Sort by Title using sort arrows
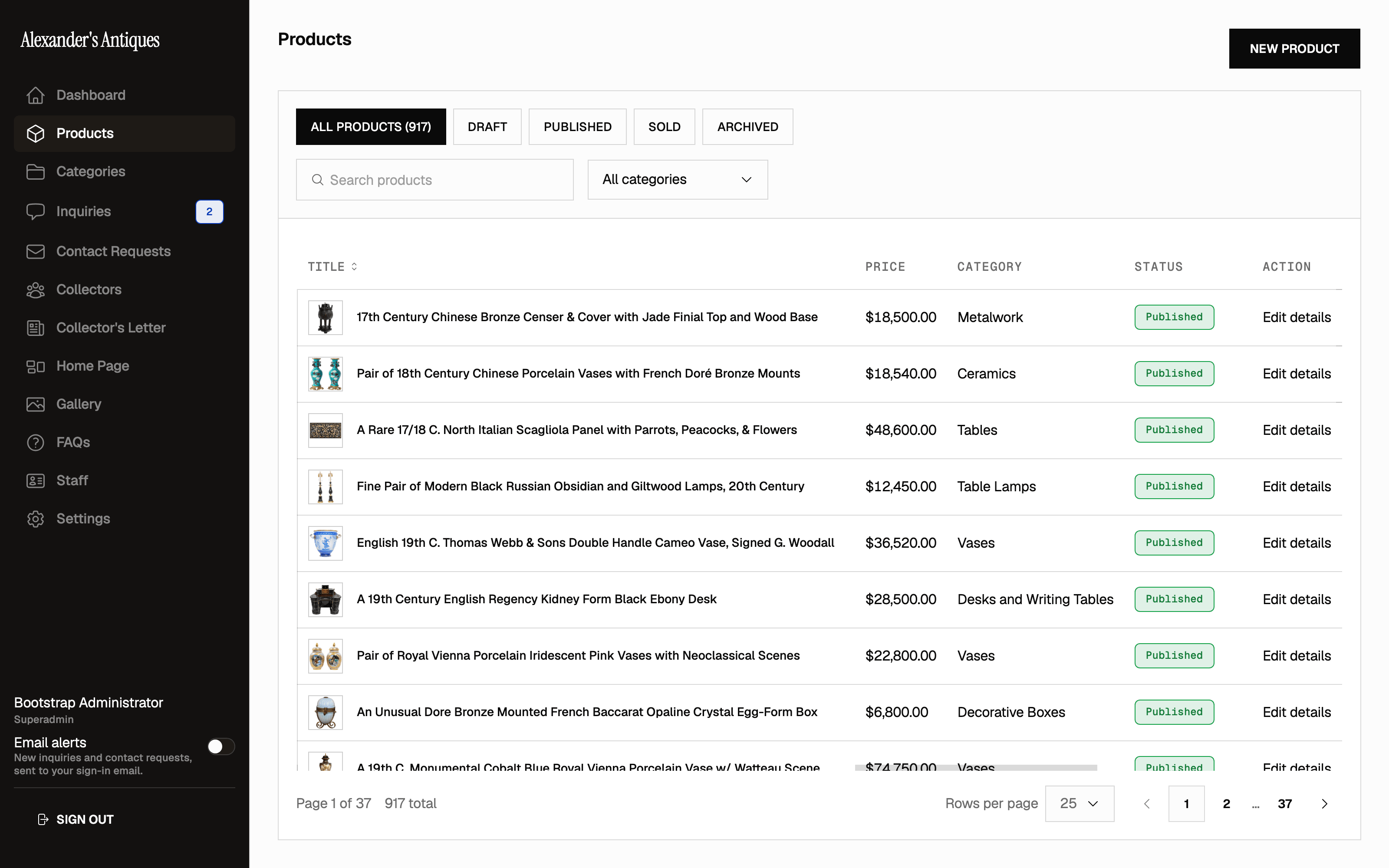Viewport: 1389px width, 868px height. tap(354, 266)
